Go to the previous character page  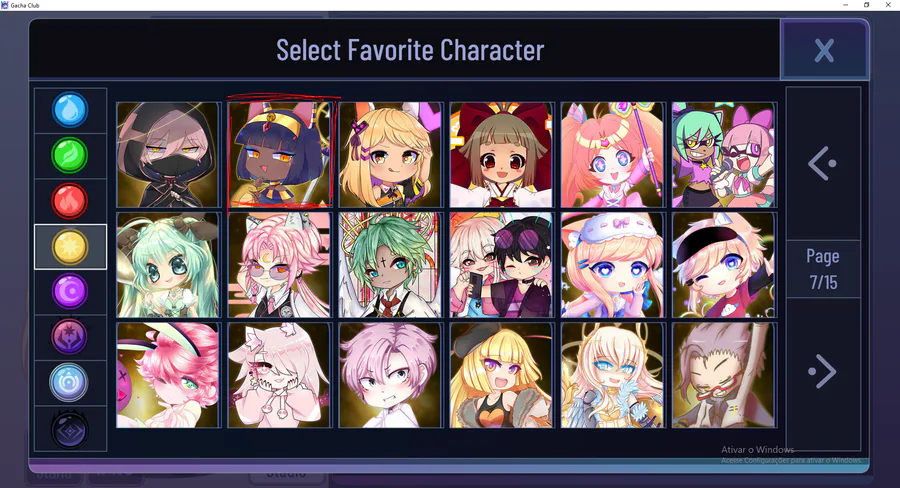[x=823, y=164]
